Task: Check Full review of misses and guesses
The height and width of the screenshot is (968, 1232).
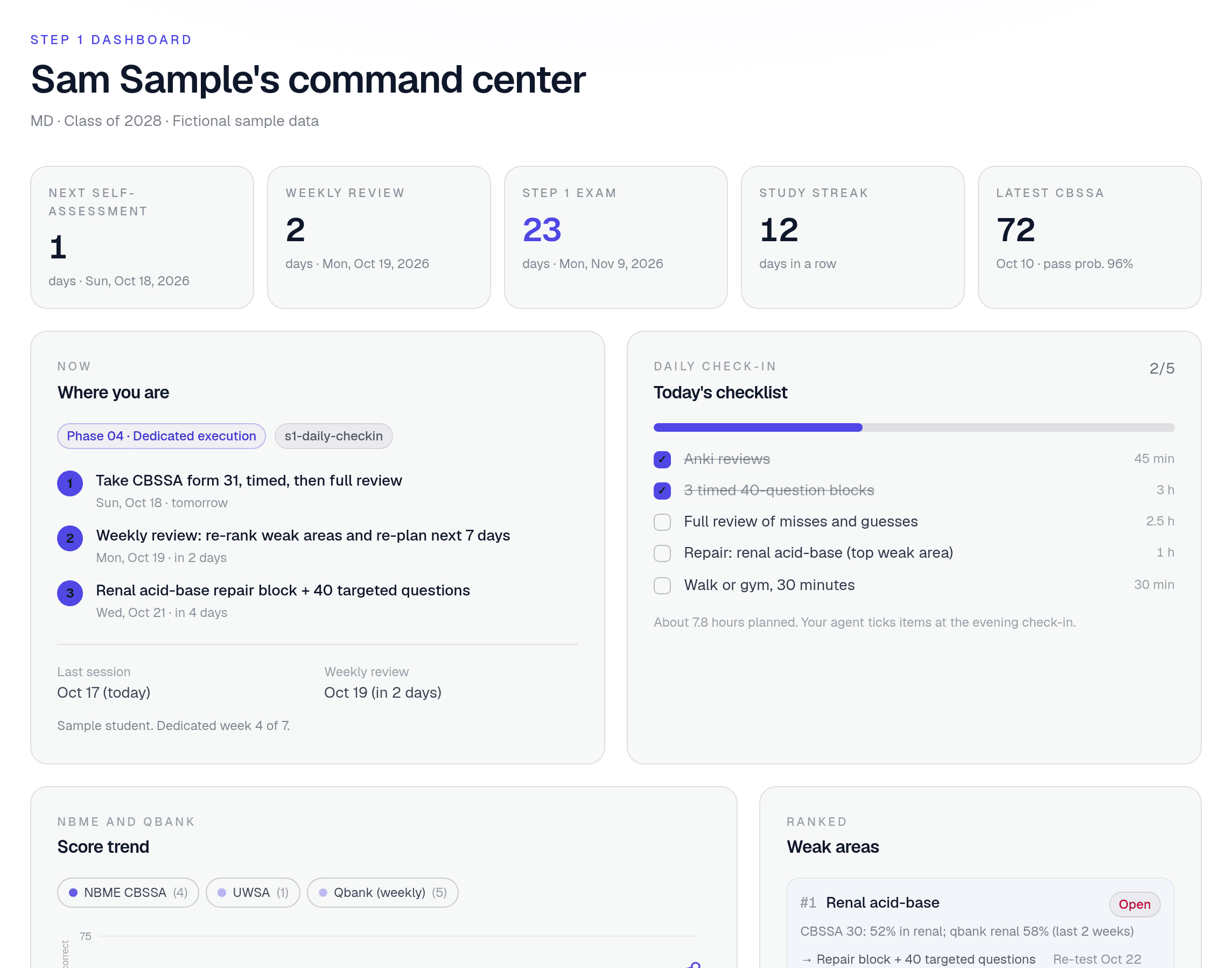Action: [662, 521]
